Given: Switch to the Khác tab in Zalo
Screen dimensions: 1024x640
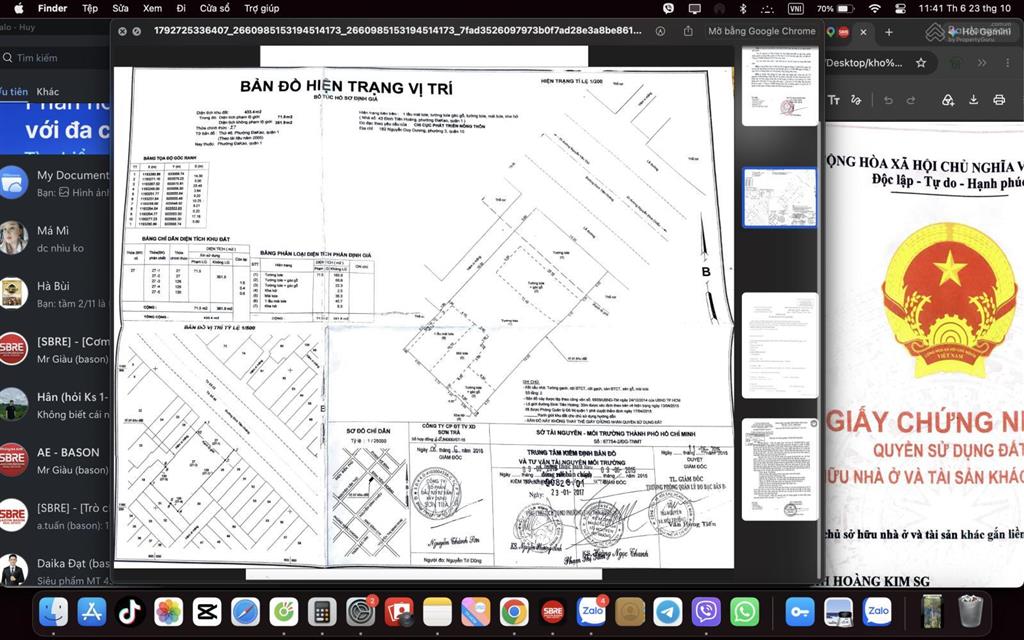Looking at the screenshot, I should [x=48, y=91].
